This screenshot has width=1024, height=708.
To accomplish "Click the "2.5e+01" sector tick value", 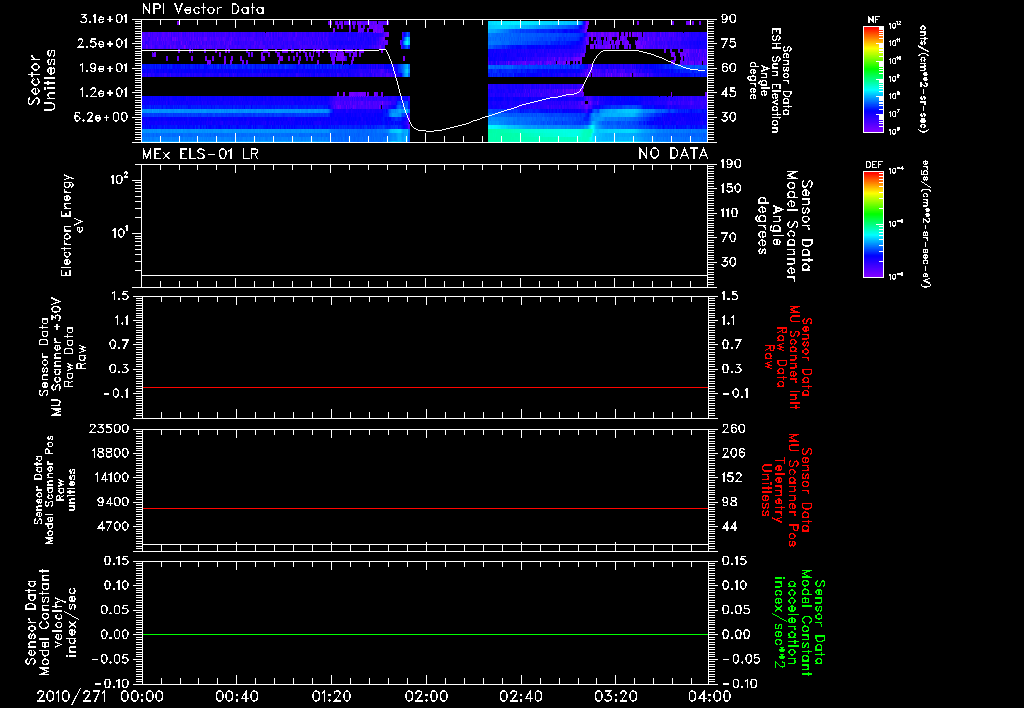I will coord(104,44).
